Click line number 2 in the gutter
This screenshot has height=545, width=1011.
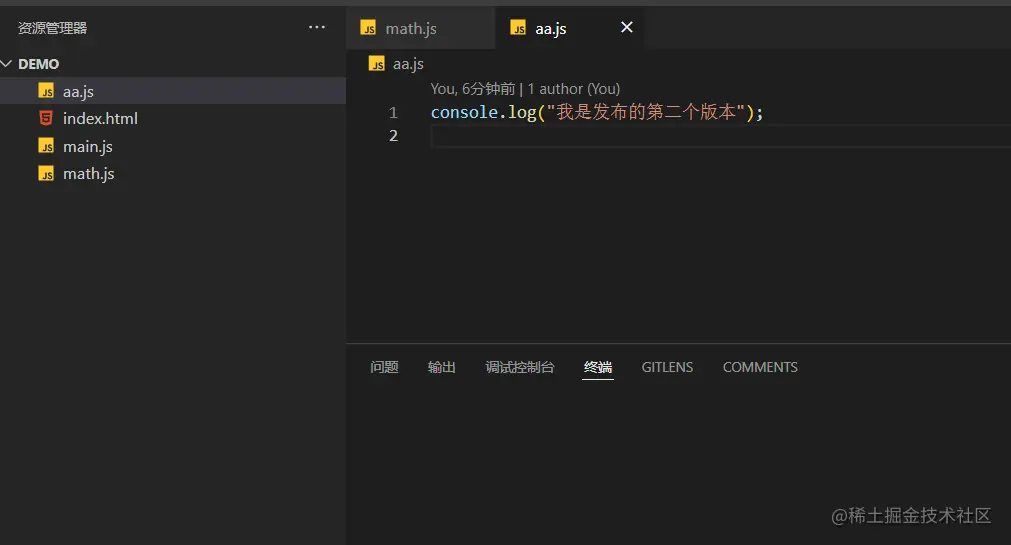(x=393, y=136)
